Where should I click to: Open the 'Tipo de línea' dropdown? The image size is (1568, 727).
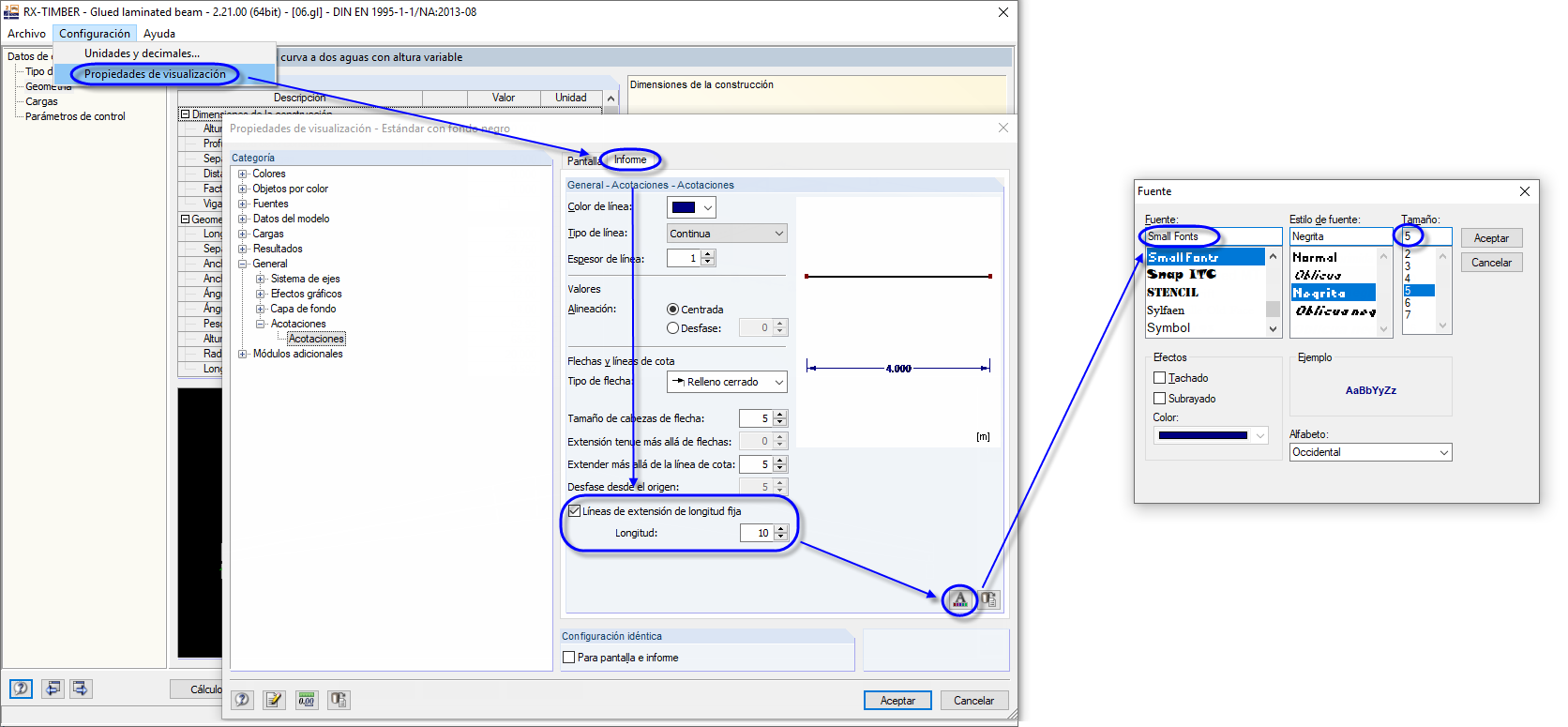[x=727, y=234]
